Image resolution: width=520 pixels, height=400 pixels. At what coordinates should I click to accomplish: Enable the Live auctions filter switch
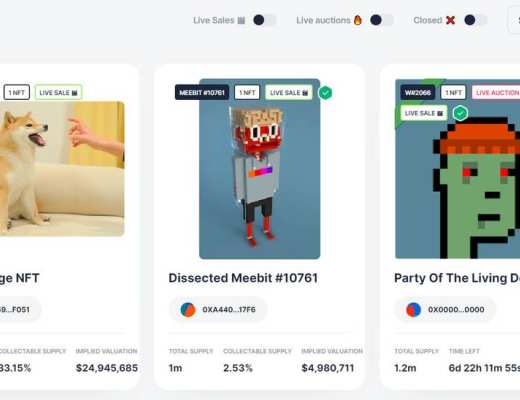tap(382, 20)
